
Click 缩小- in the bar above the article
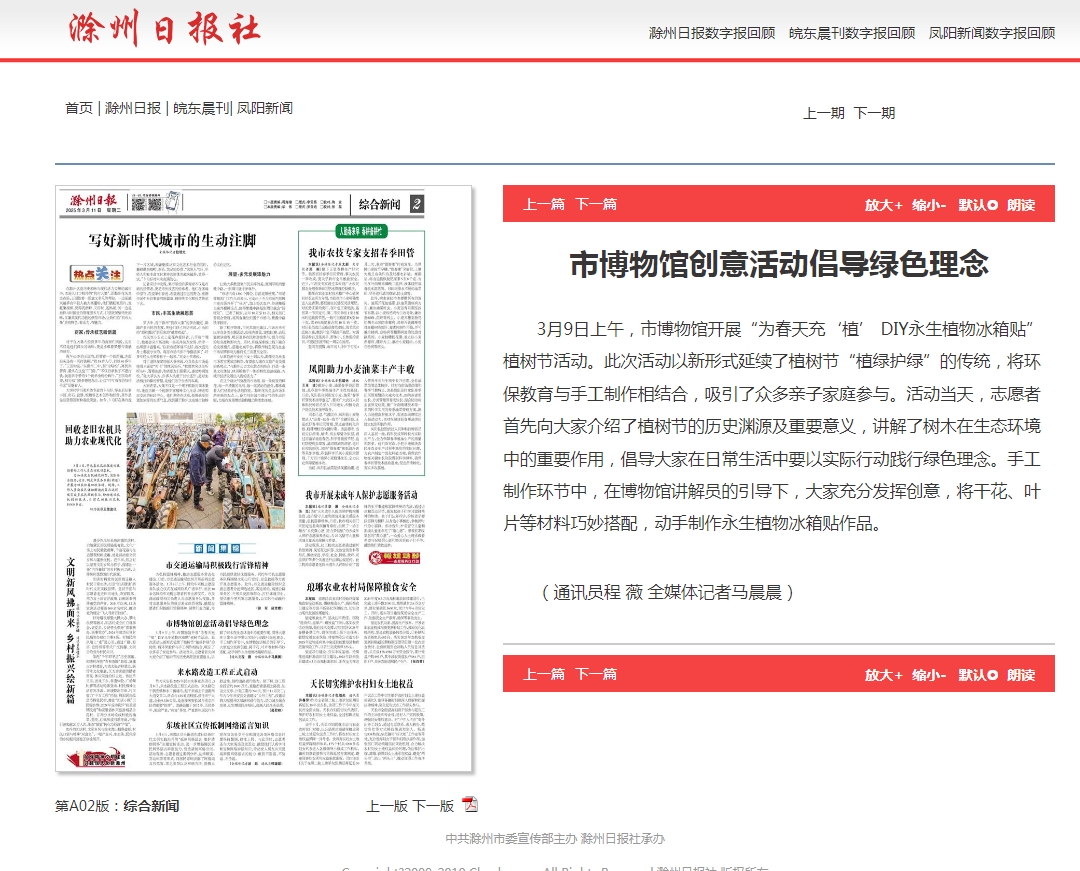pyautogui.click(x=929, y=204)
